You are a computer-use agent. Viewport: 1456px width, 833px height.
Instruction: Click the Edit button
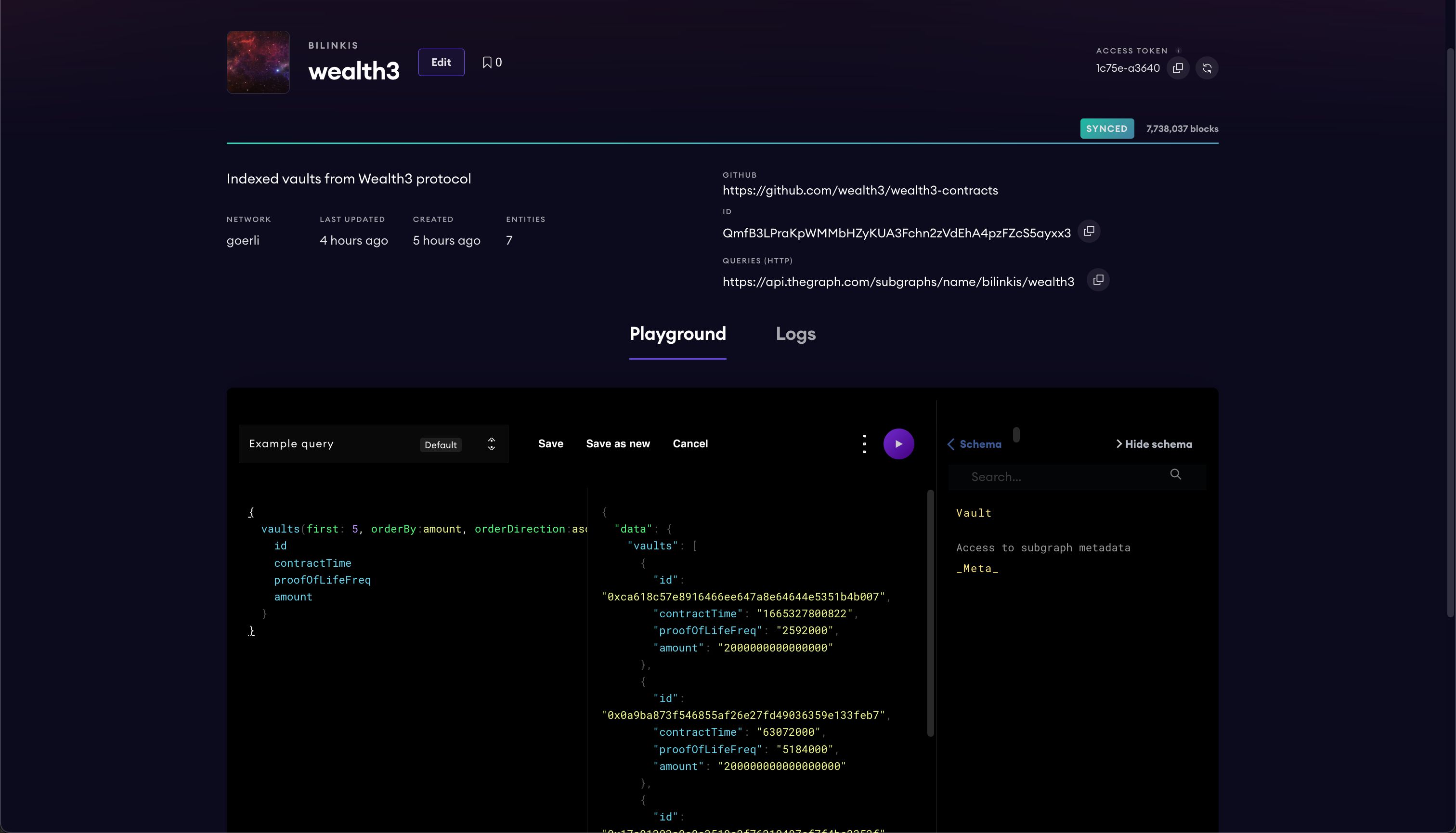(x=441, y=63)
